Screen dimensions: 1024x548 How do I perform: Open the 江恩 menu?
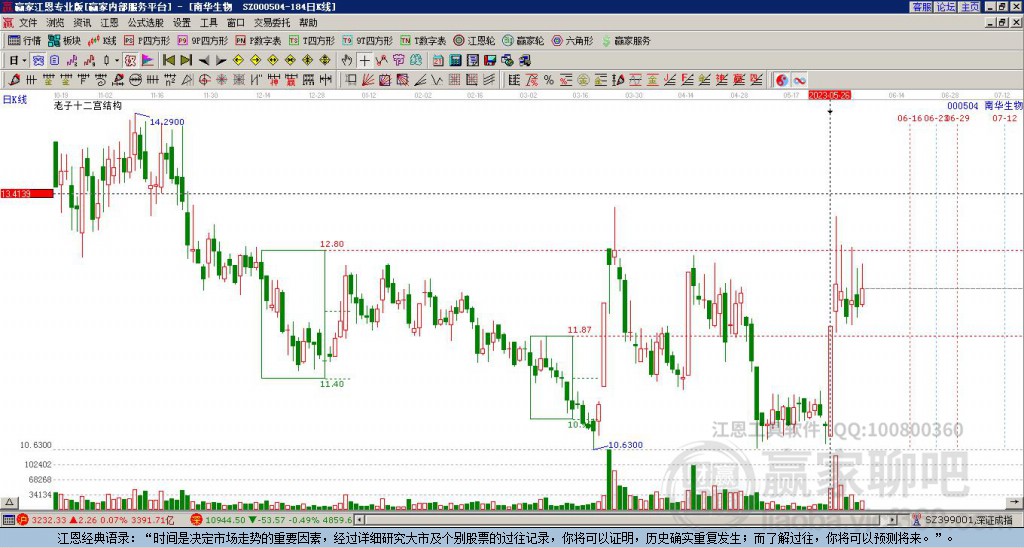click(x=109, y=23)
